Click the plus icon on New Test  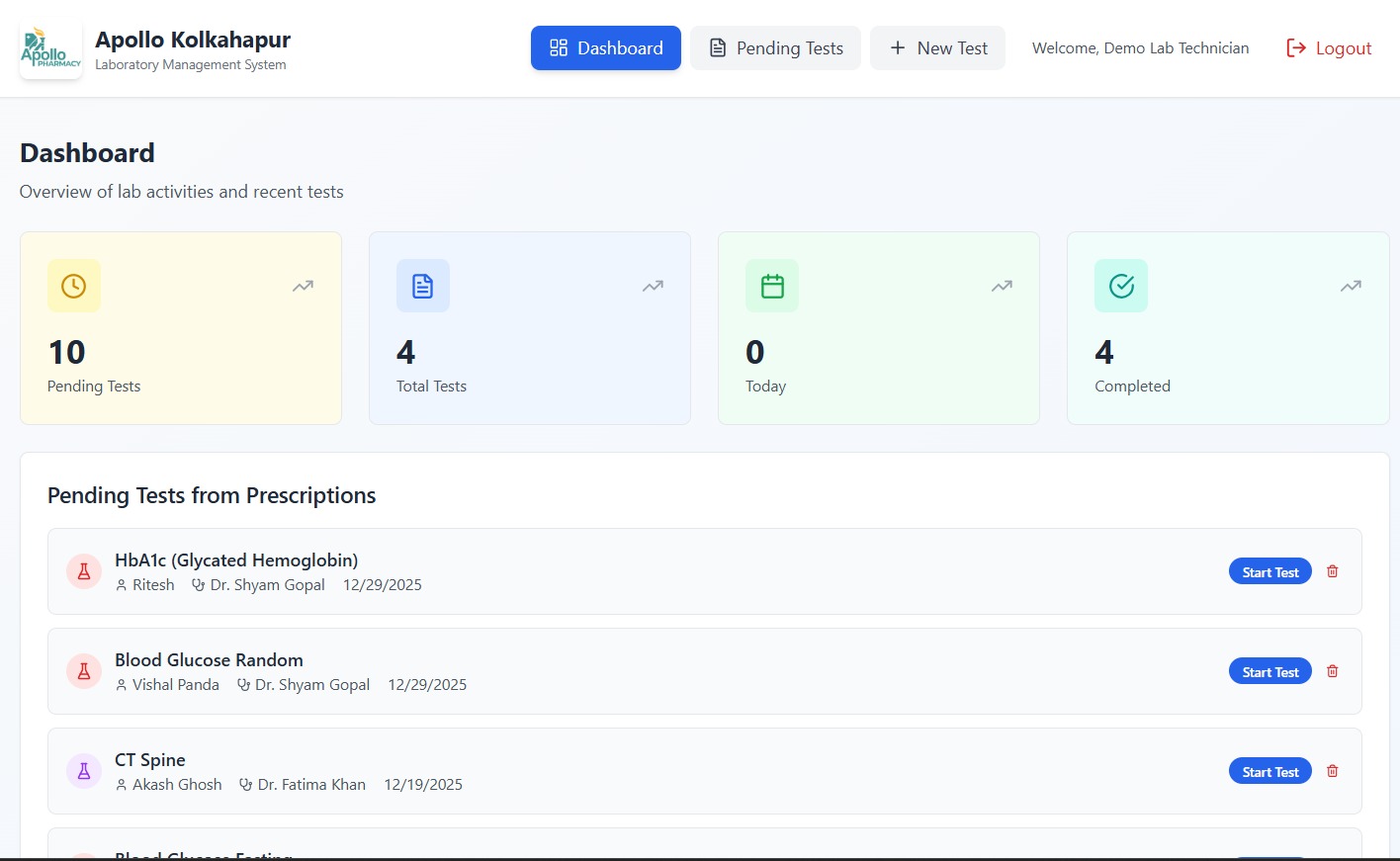point(897,47)
